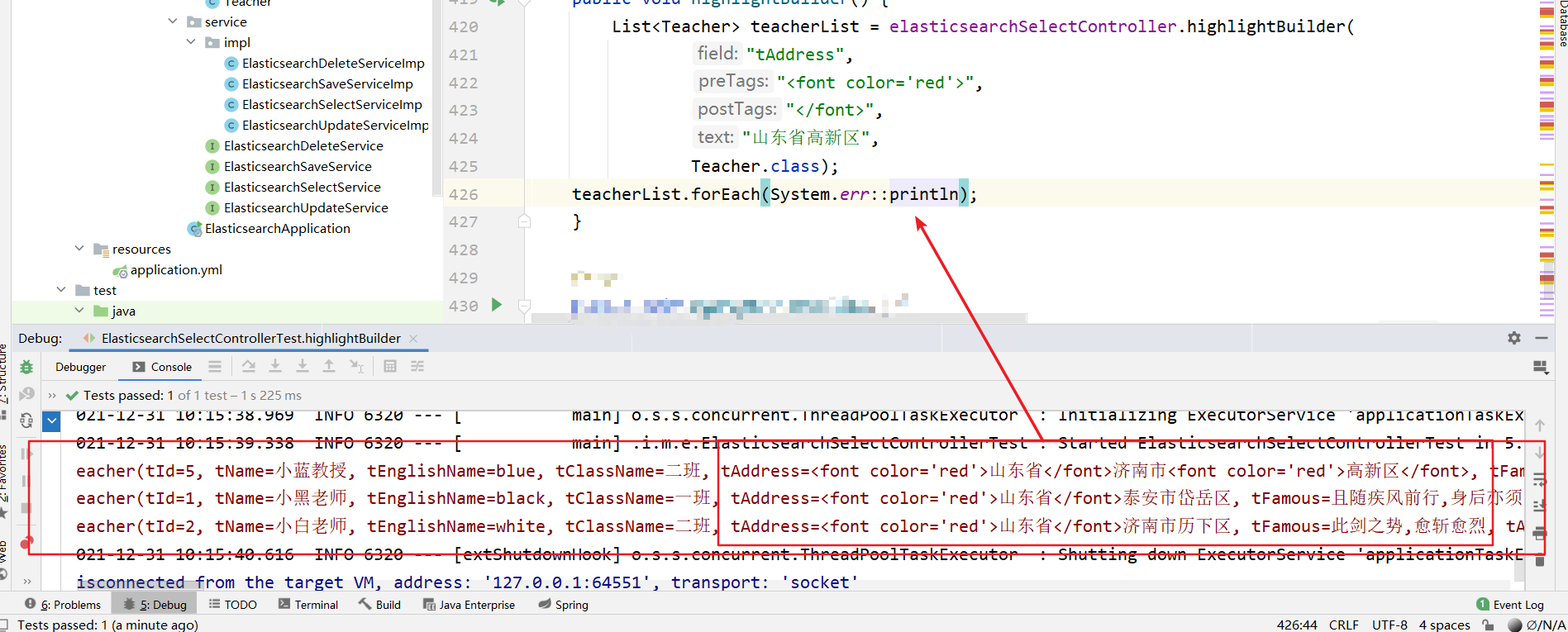Click the Stop debug square icon
The image size is (1568, 632).
[x=26, y=508]
